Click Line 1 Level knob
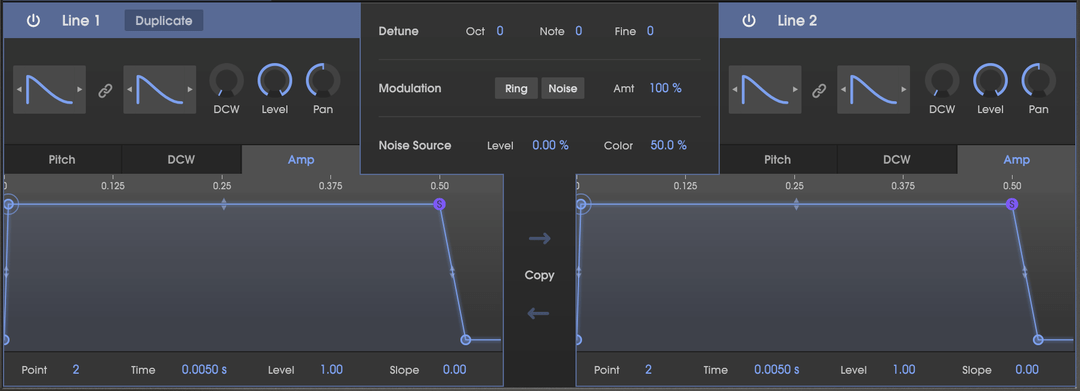The height and width of the screenshot is (391, 1080). (x=275, y=81)
